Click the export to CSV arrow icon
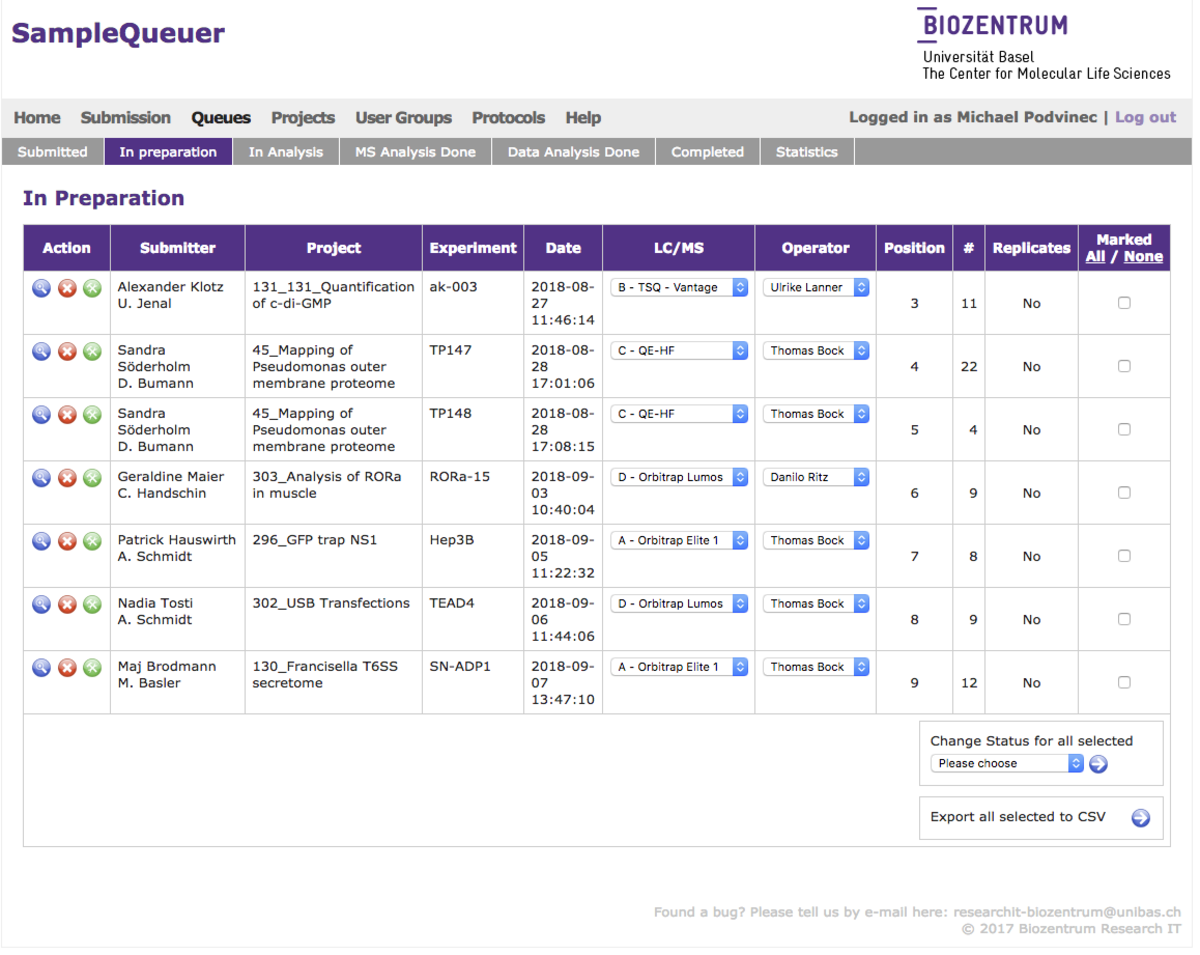Screen dimensions: 1200x955 coord(1140,818)
